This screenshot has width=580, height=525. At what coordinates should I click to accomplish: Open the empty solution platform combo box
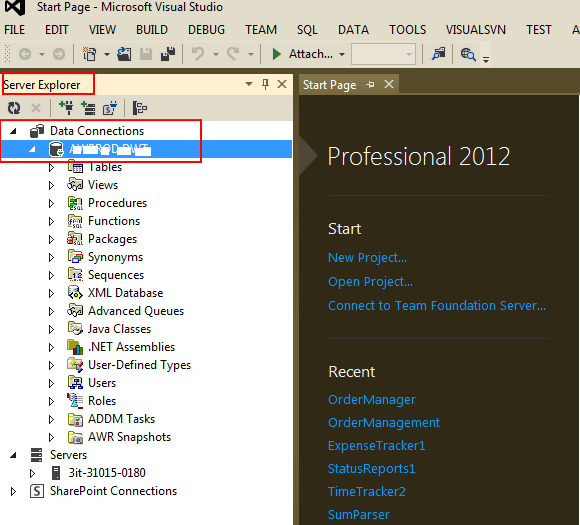(x=383, y=54)
